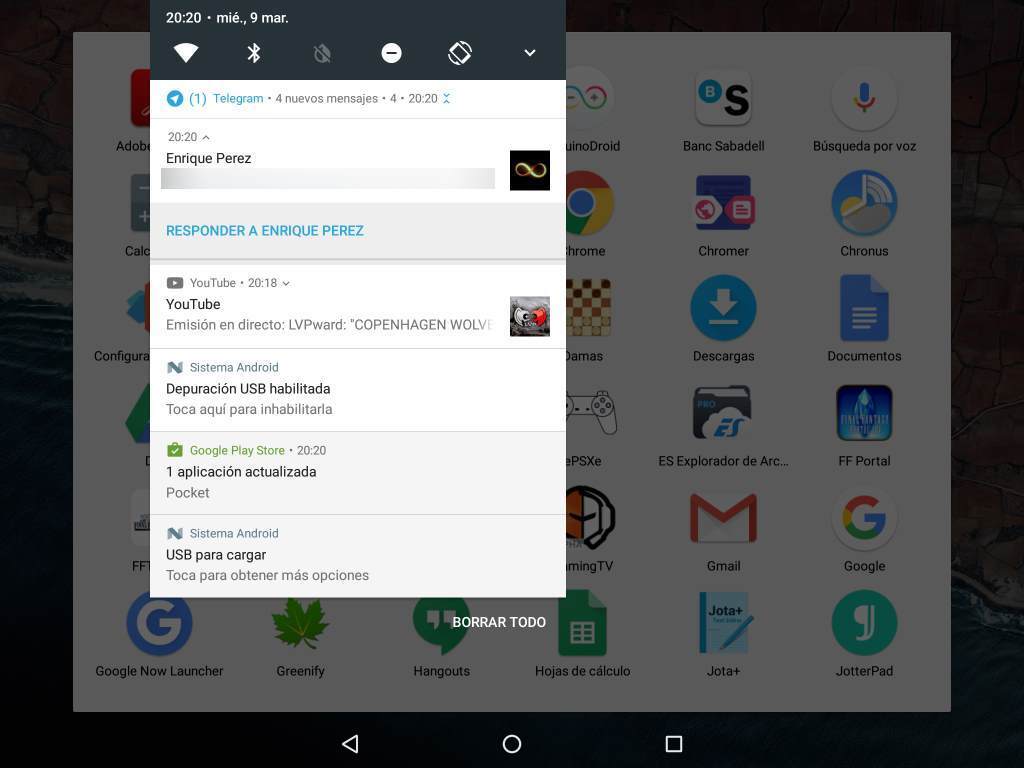This screenshot has height=768, width=1024.
Task: Toggle Wi-Fi in quick settings
Action: tap(186, 53)
